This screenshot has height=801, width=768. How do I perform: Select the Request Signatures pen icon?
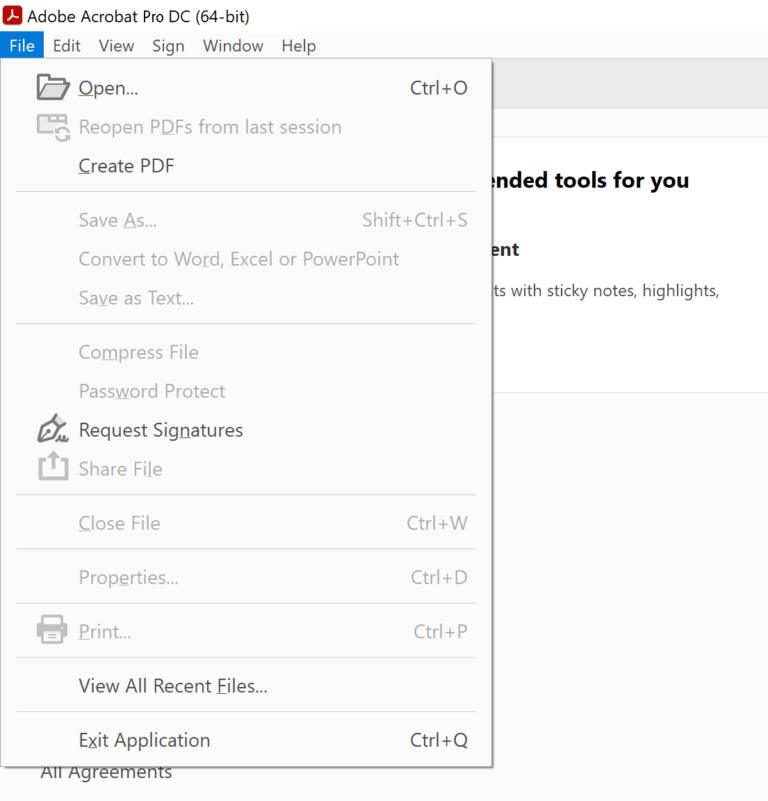pyautogui.click(x=52, y=429)
